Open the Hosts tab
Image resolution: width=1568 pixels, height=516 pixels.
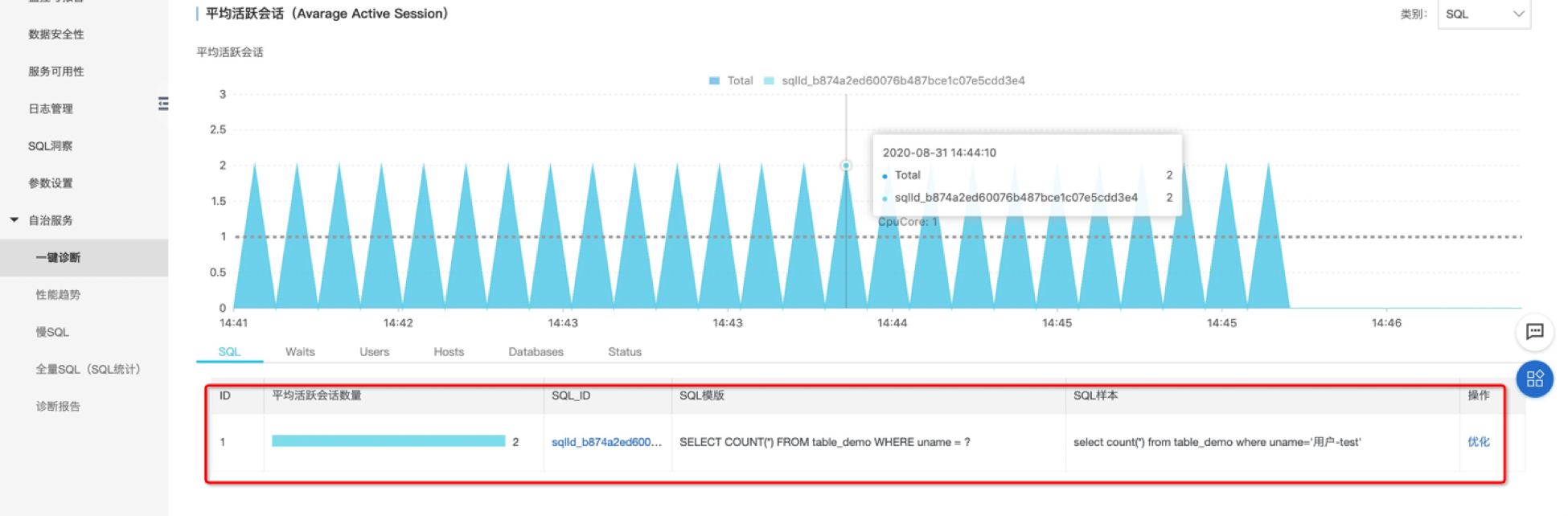click(449, 352)
